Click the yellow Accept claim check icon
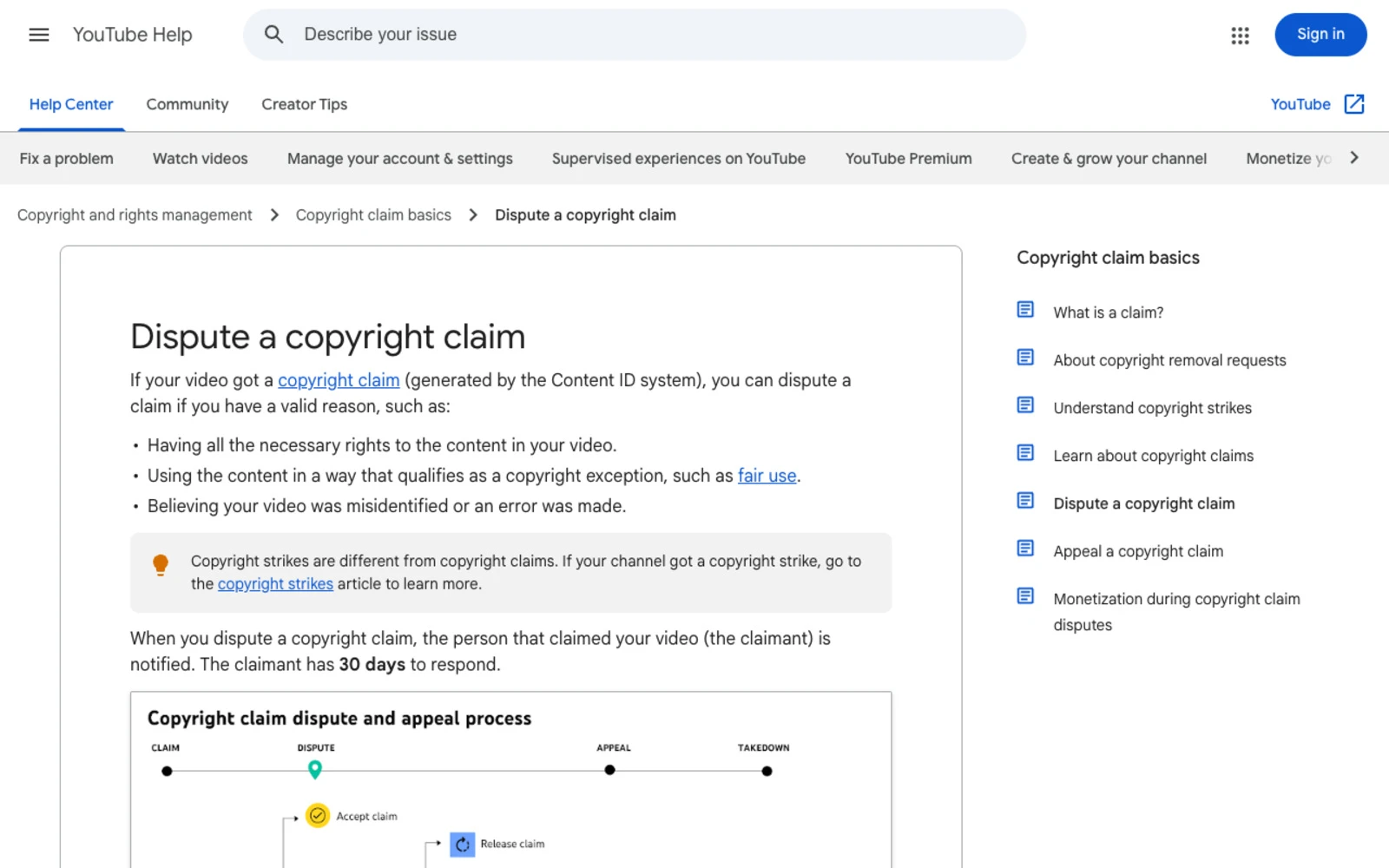This screenshot has height=868, width=1389. point(318,816)
